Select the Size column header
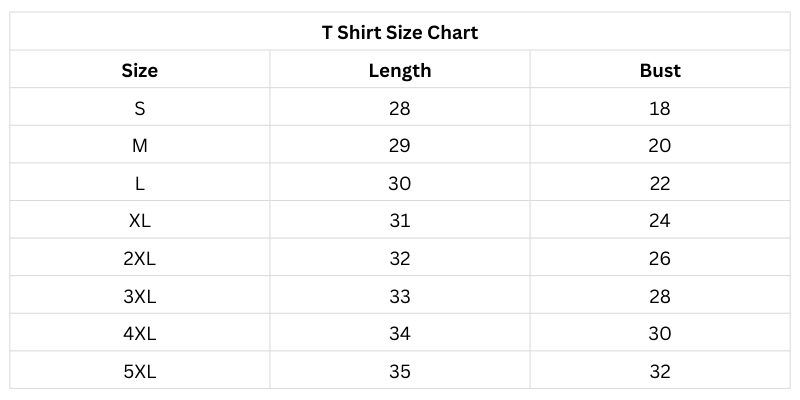The height and width of the screenshot is (400, 800). pos(140,70)
